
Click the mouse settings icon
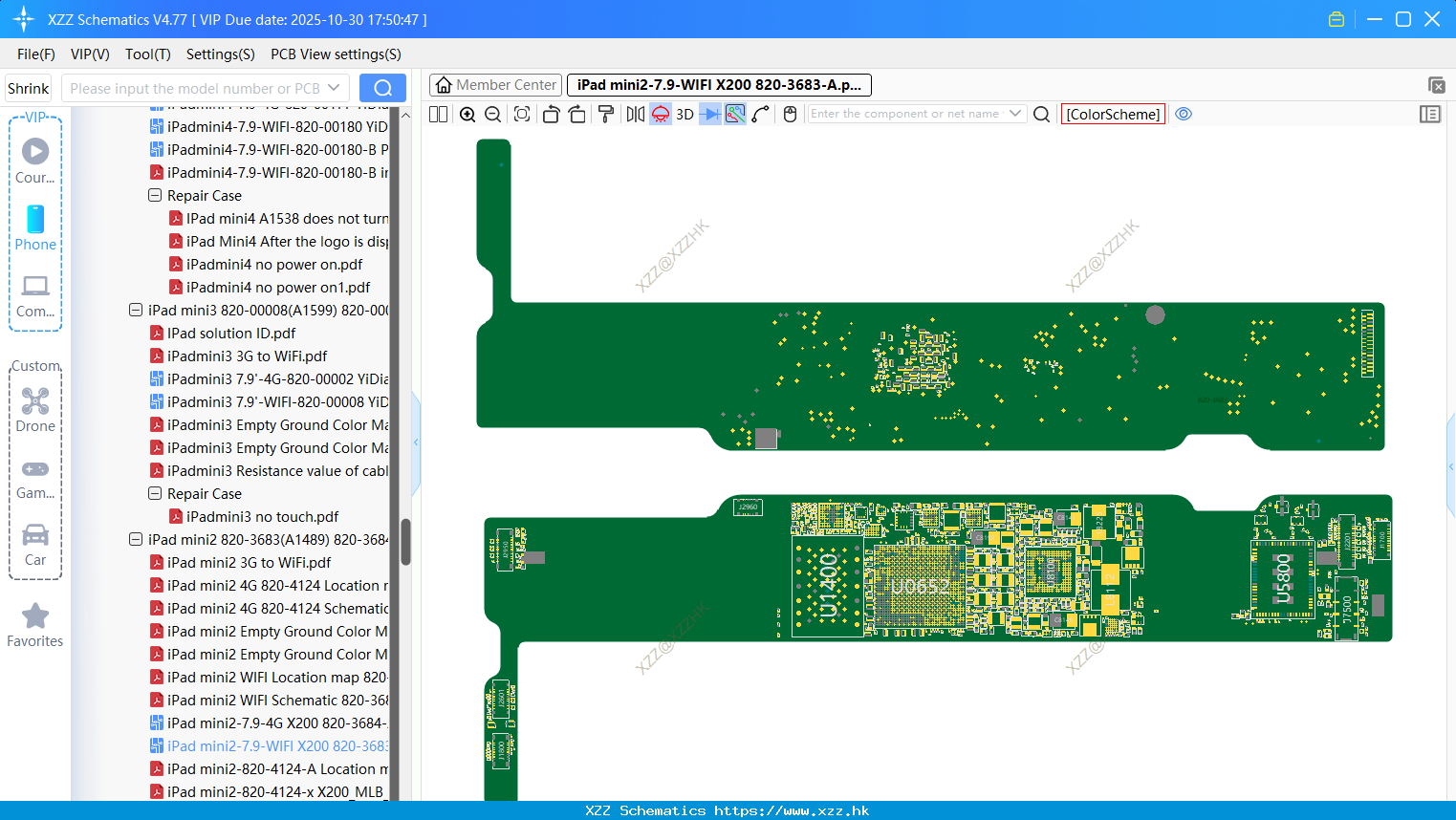pyautogui.click(x=790, y=114)
